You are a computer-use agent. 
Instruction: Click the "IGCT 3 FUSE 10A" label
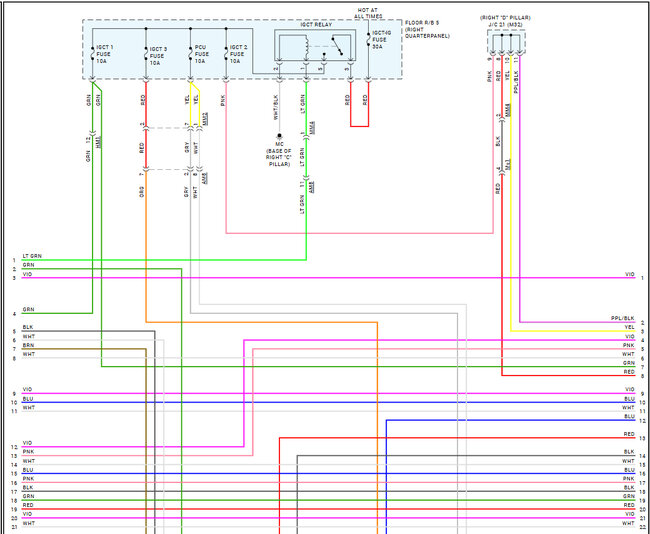point(158,56)
